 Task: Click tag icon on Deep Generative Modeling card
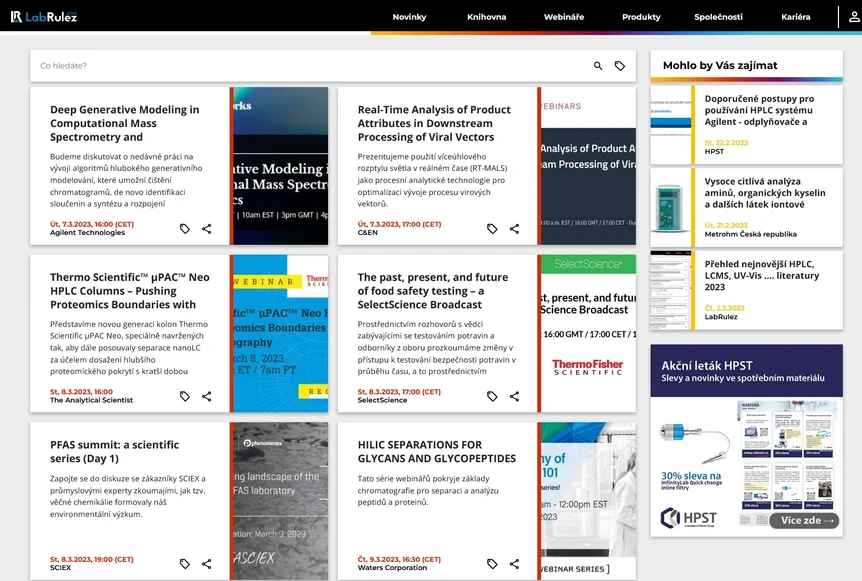click(185, 229)
